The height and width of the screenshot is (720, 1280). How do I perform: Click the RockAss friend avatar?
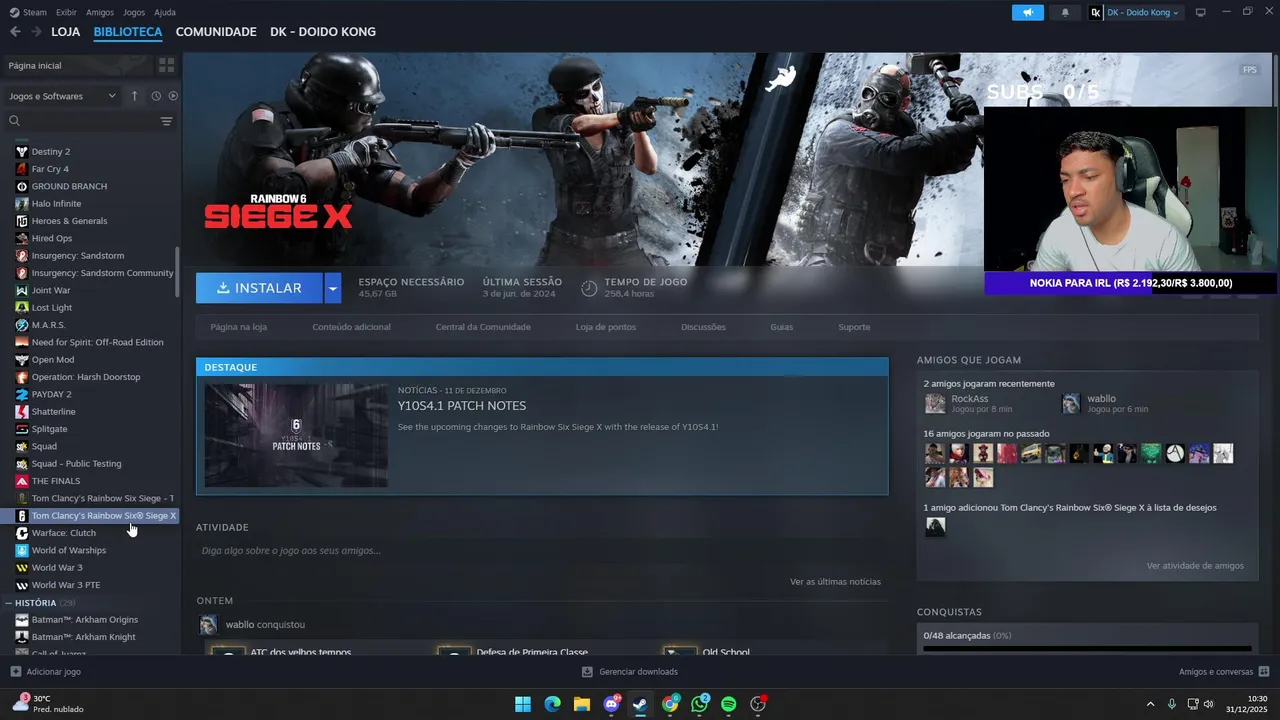[935, 403]
